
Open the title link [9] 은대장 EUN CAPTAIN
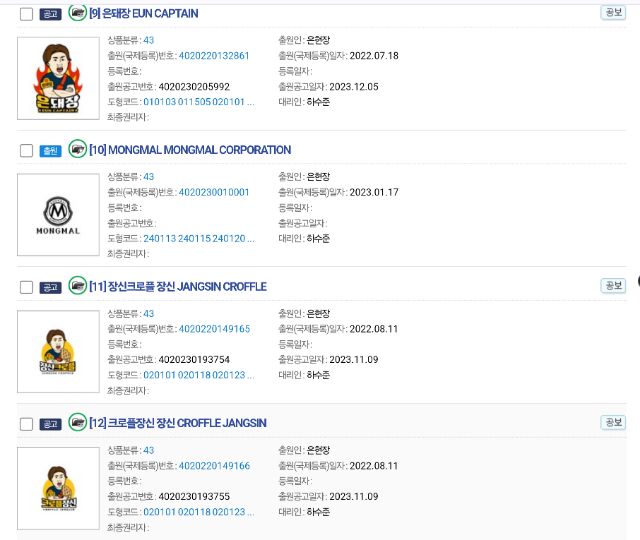pos(144,14)
